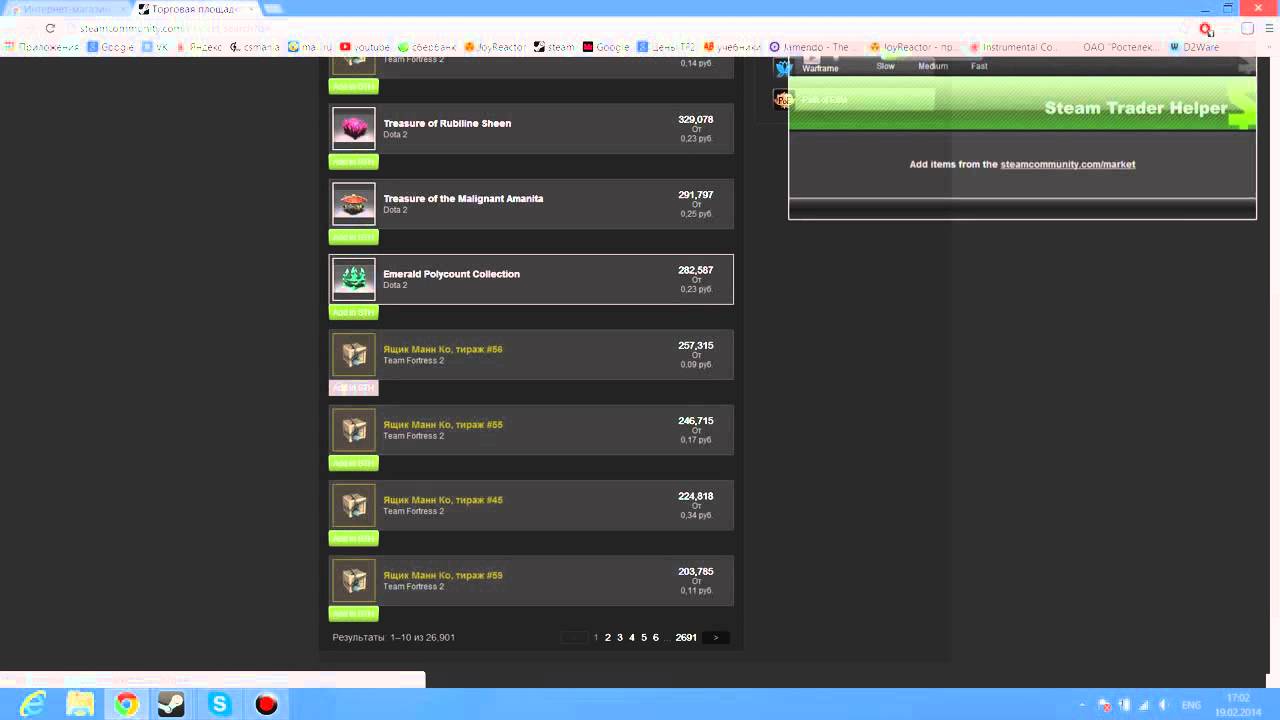Click the Path of Exile game icon
This screenshot has height=720, width=1280.
[x=784, y=99]
